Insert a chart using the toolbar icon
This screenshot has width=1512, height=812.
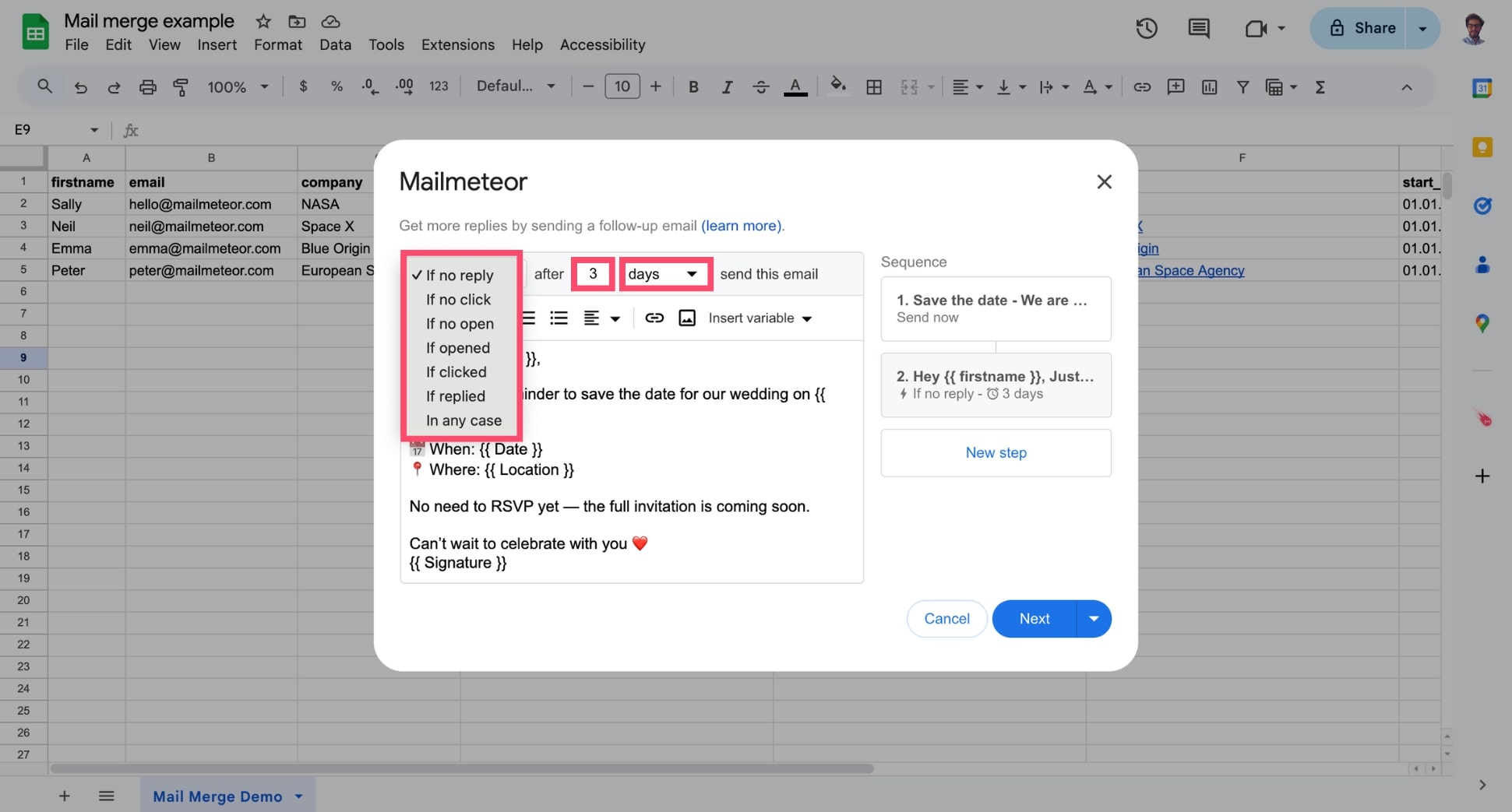tap(1209, 86)
